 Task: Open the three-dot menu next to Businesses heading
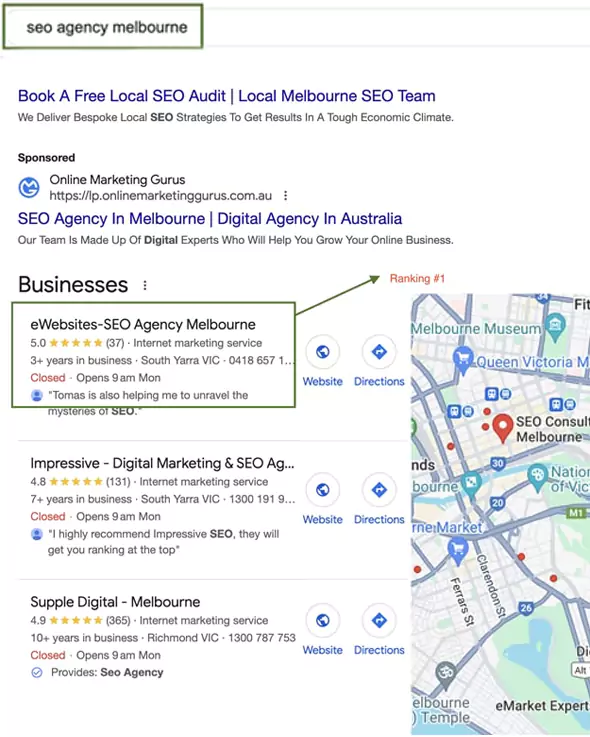pos(145,285)
